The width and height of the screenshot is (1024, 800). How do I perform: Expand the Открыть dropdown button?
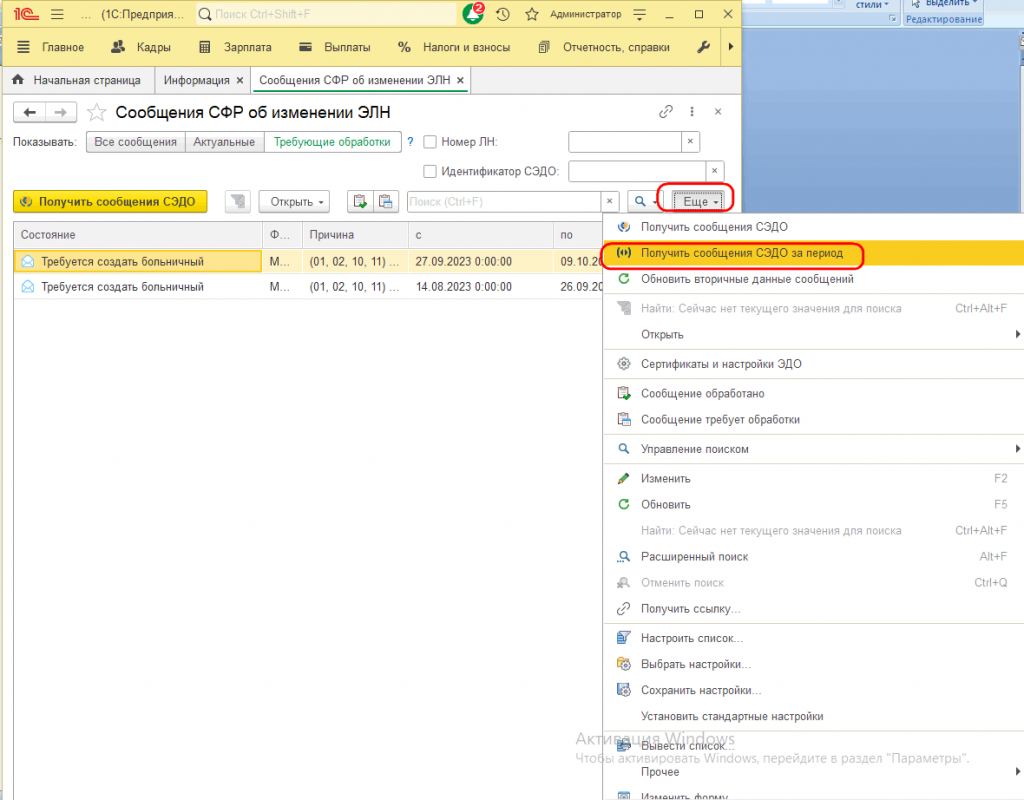point(295,202)
